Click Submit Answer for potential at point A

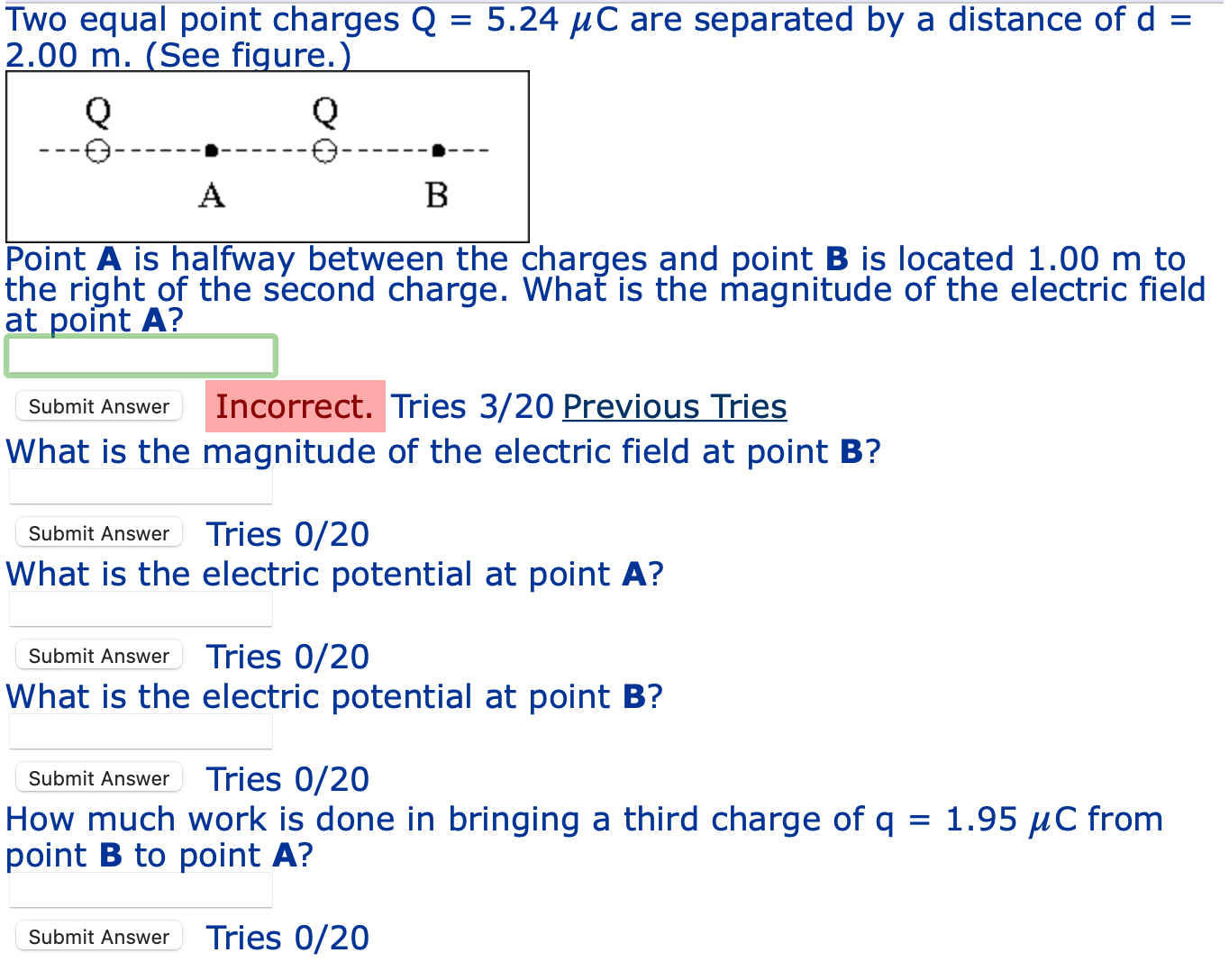[x=98, y=655]
